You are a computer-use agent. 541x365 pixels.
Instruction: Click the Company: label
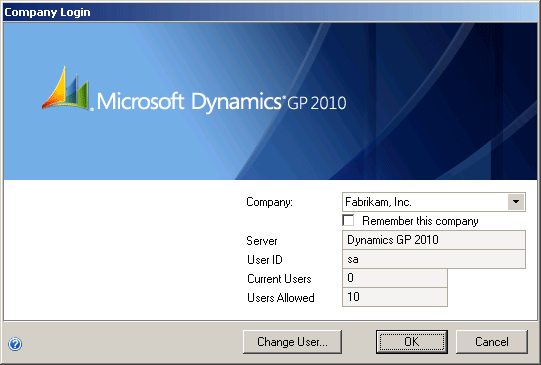269,202
